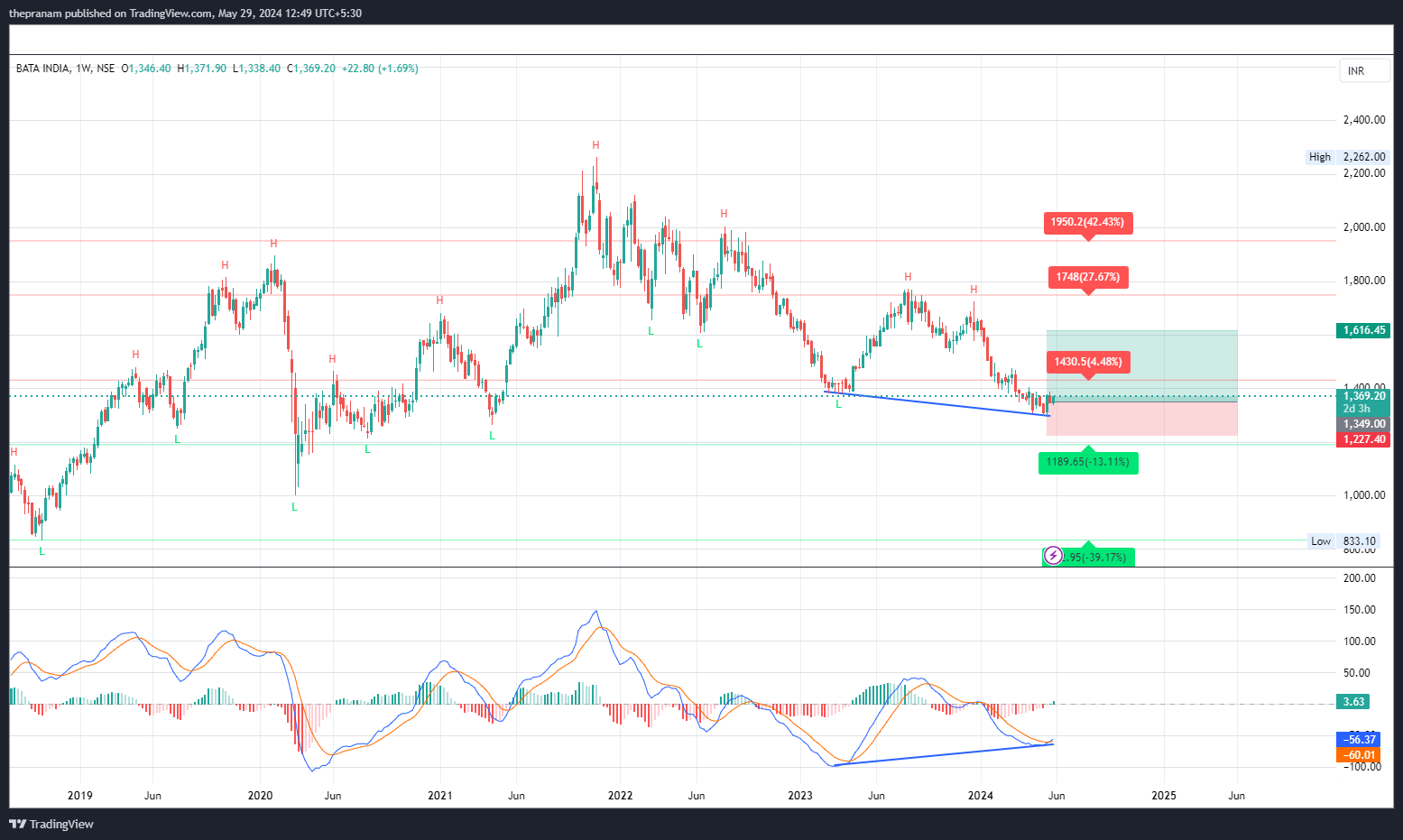Click the -60.01 signal value tag

(1358, 755)
